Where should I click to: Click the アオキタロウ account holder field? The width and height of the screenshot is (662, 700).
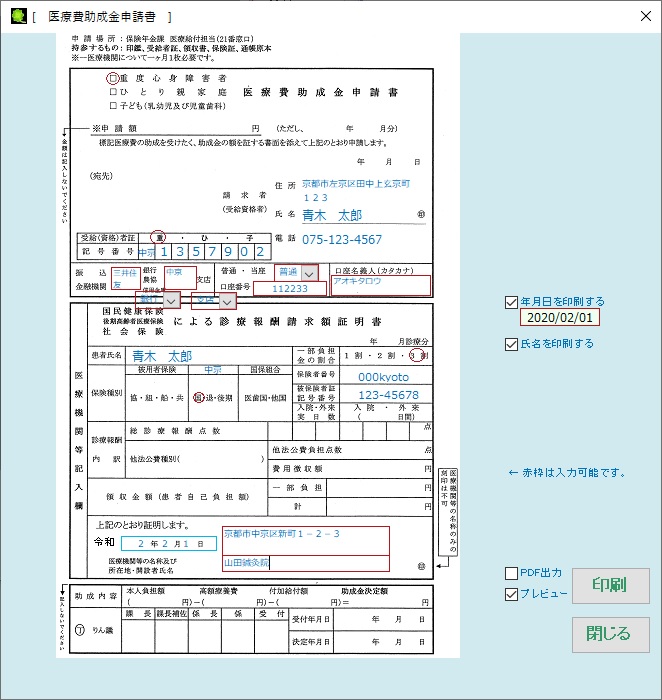point(381,286)
